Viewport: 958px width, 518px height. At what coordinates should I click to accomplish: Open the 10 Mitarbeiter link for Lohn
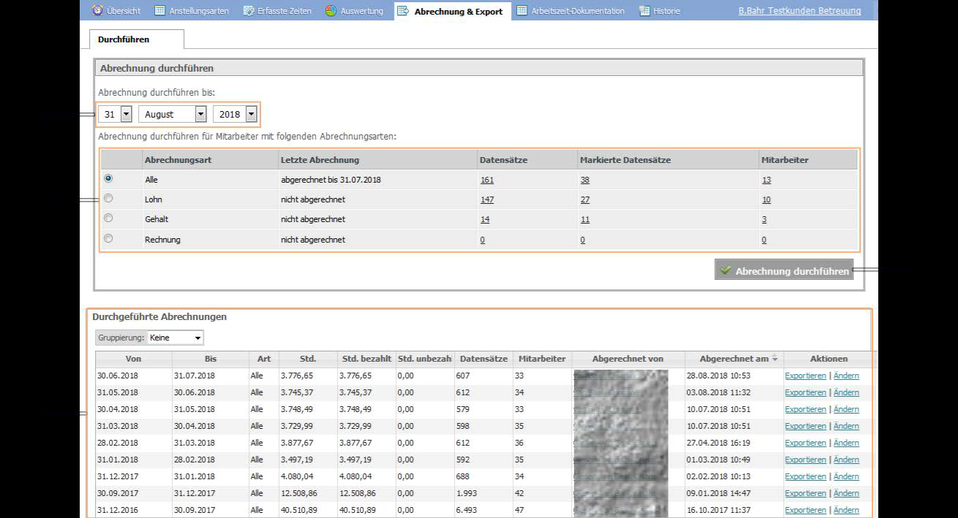coord(766,200)
